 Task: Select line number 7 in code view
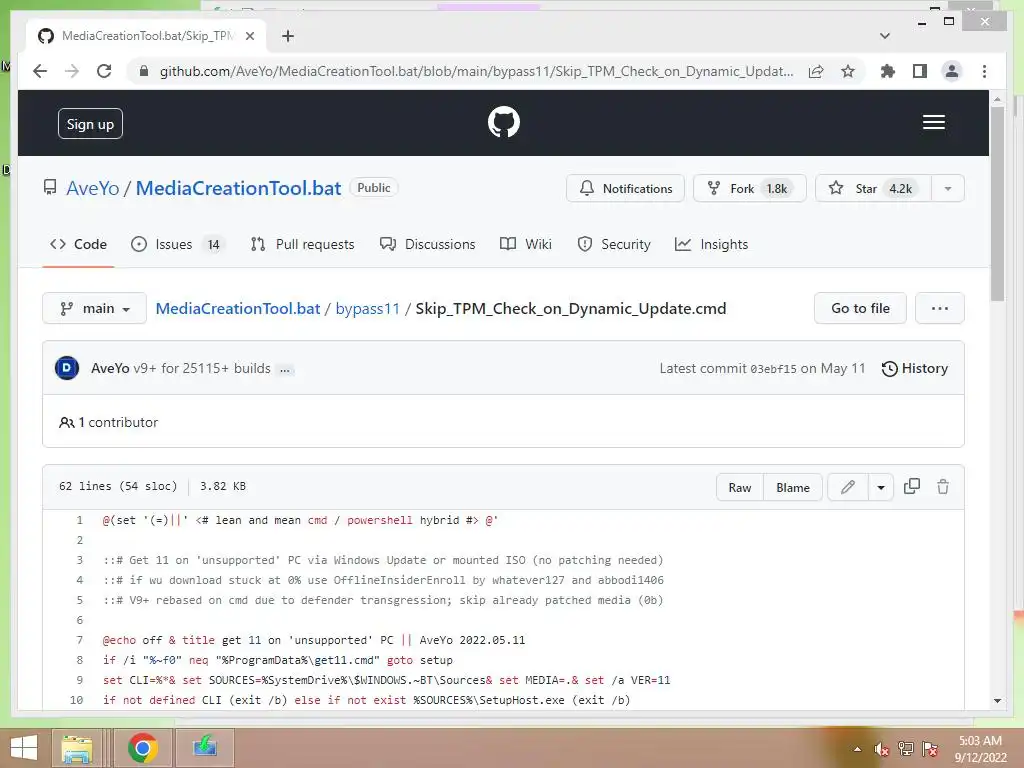(80, 640)
